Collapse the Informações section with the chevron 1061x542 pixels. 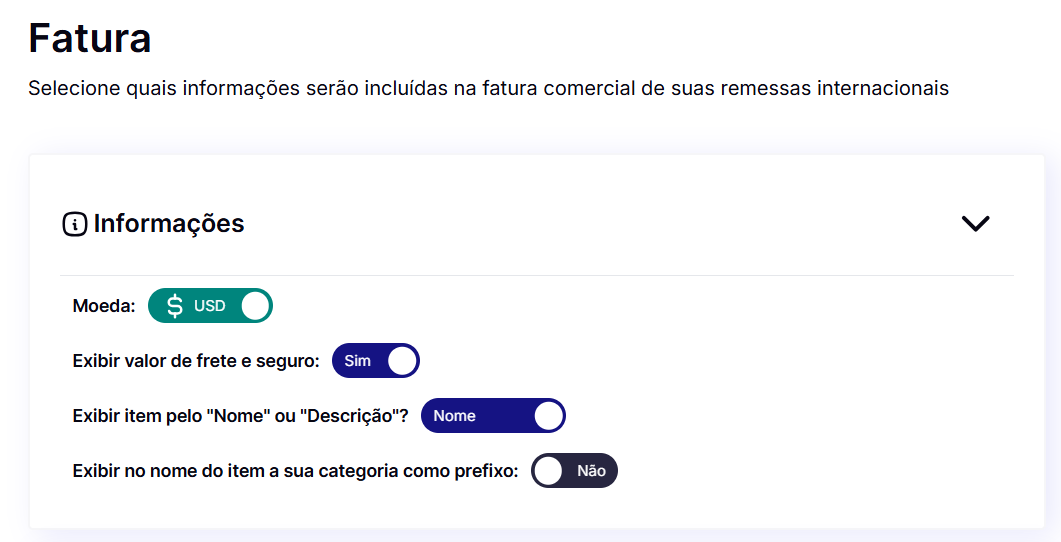pos(974,224)
